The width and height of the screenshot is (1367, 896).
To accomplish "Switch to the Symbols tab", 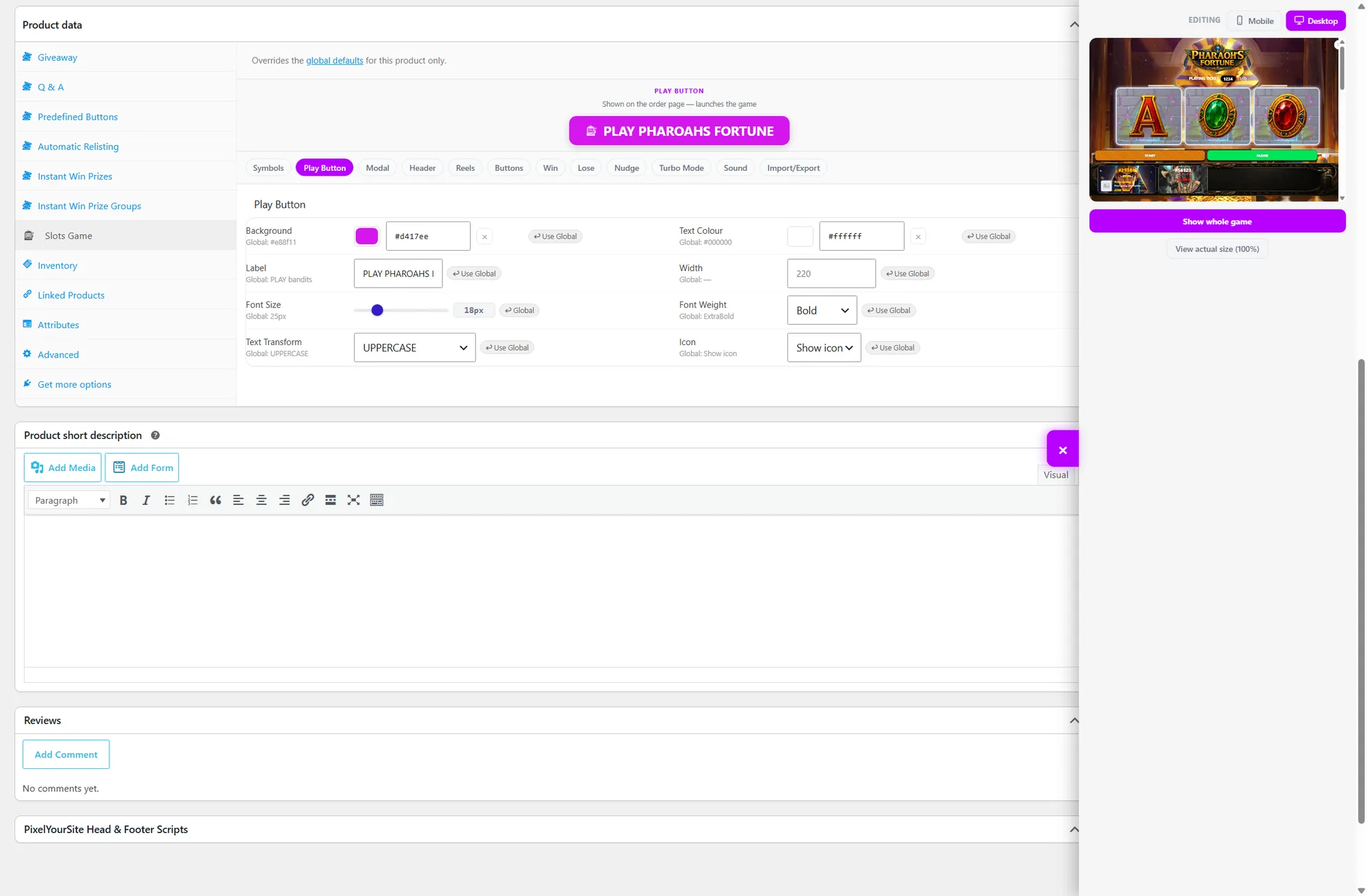I will (268, 168).
